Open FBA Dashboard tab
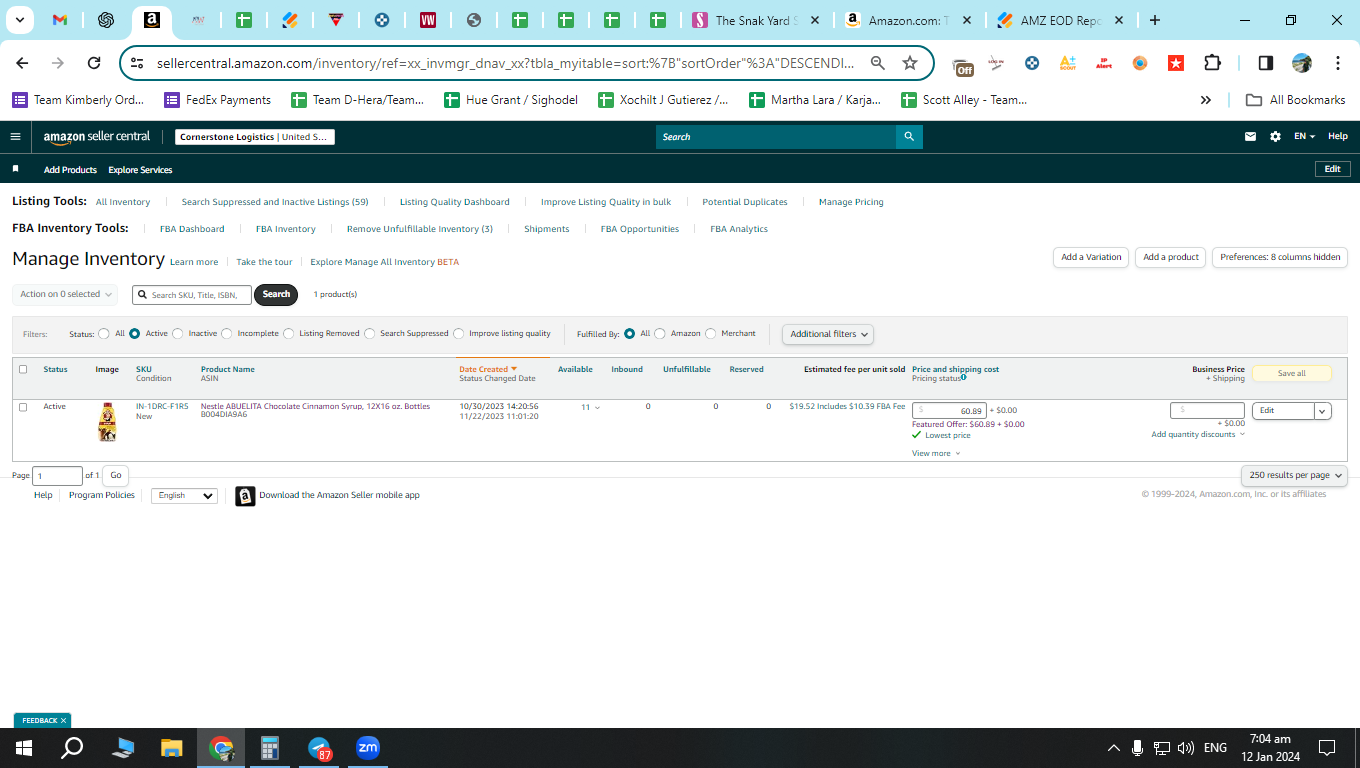1360x768 pixels. (192, 229)
